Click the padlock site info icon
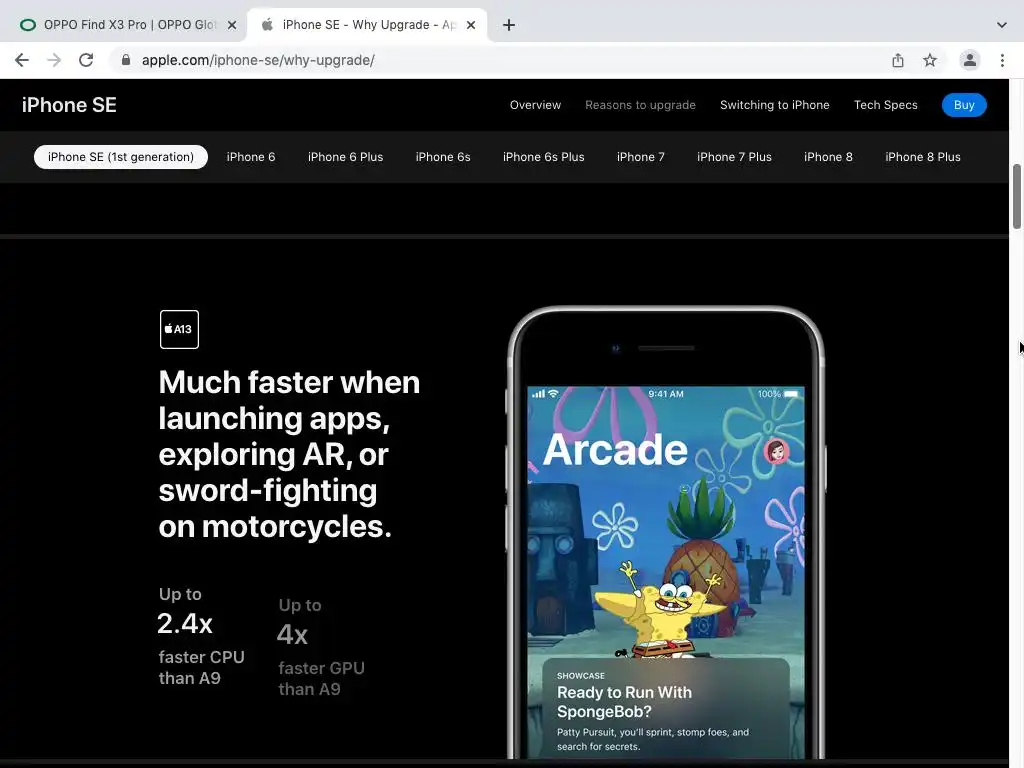1024x768 pixels. (126, 60)
